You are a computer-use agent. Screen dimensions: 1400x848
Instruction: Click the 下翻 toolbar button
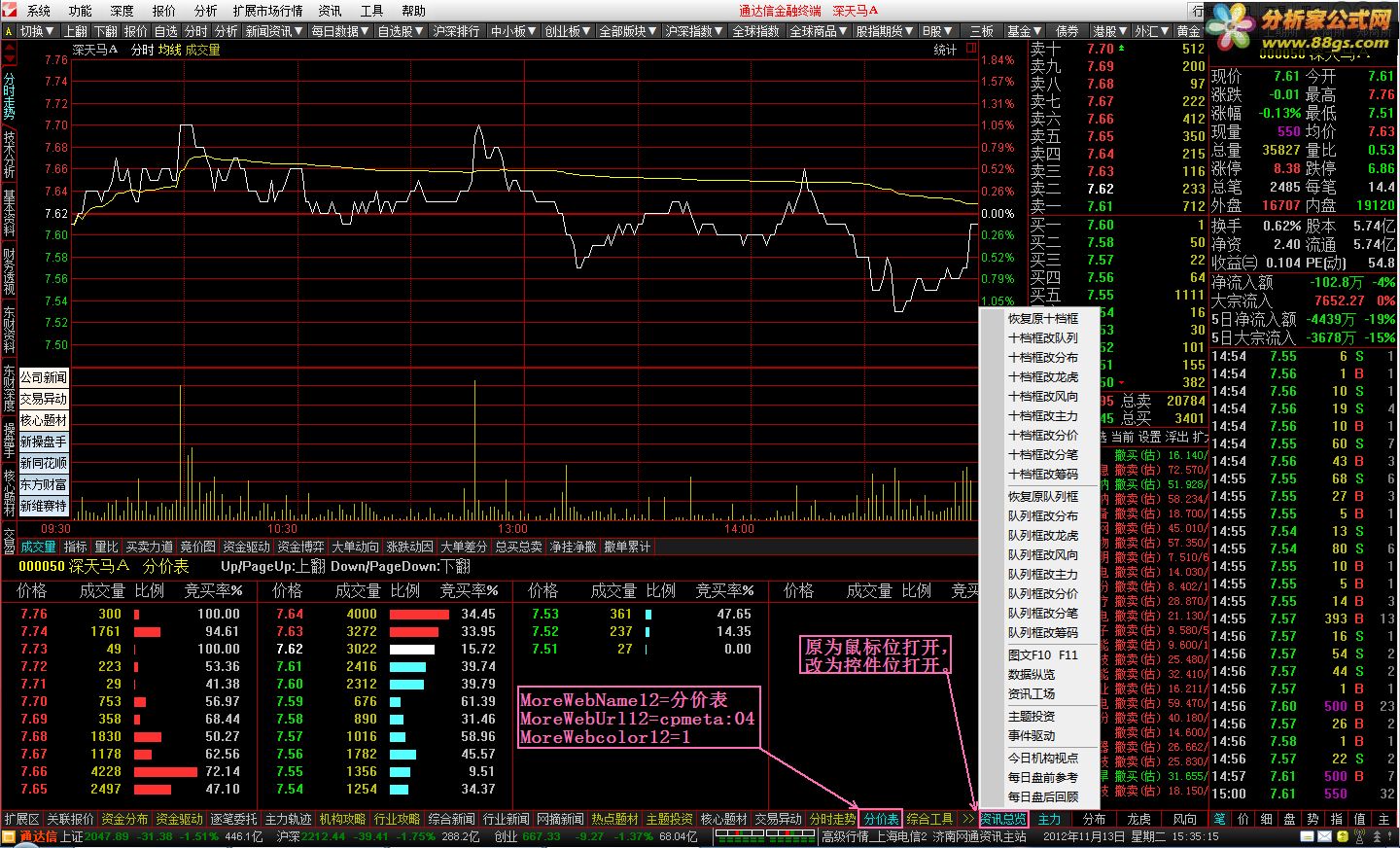[x=106, y=31]
